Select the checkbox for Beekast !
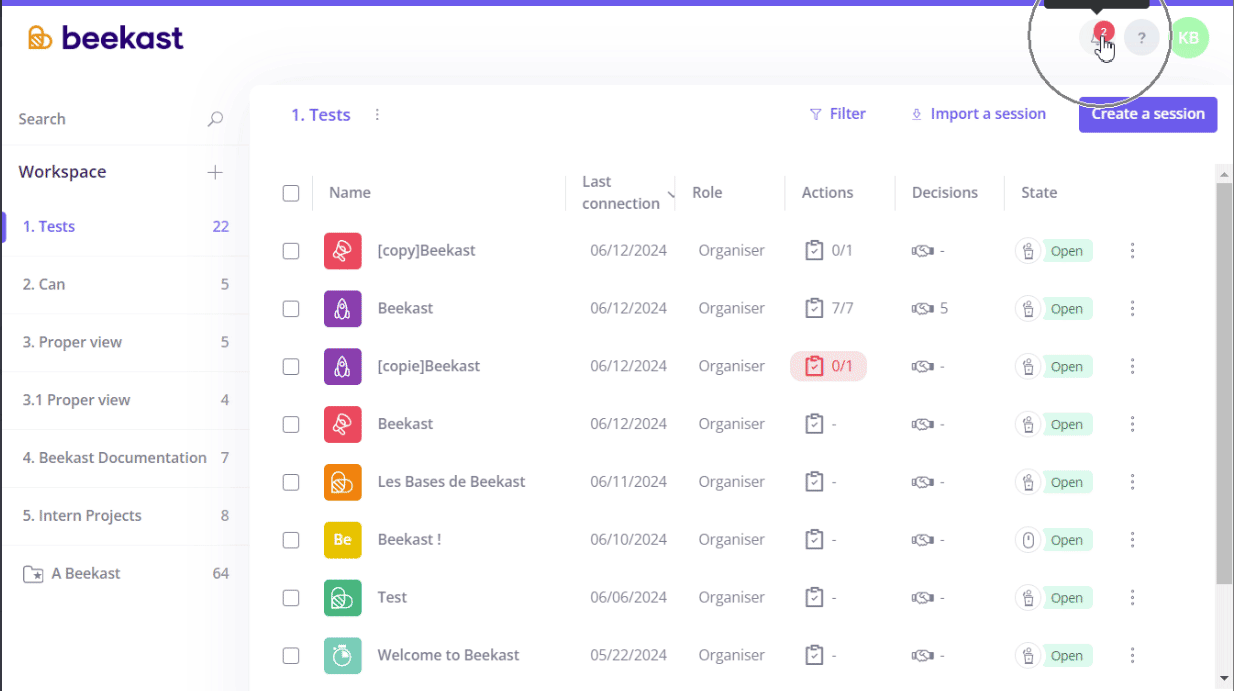 [291, 540]
